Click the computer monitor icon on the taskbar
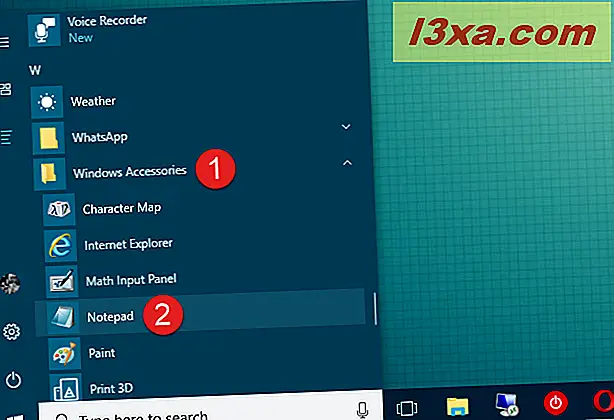Viewport: 614px width, 420px height. click(x=507, y=404)
